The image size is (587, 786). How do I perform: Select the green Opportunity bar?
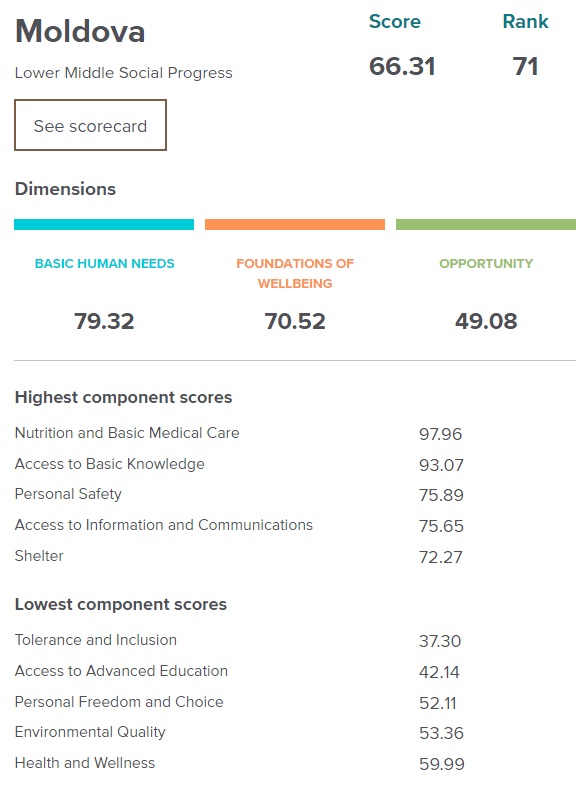[486, 225]
